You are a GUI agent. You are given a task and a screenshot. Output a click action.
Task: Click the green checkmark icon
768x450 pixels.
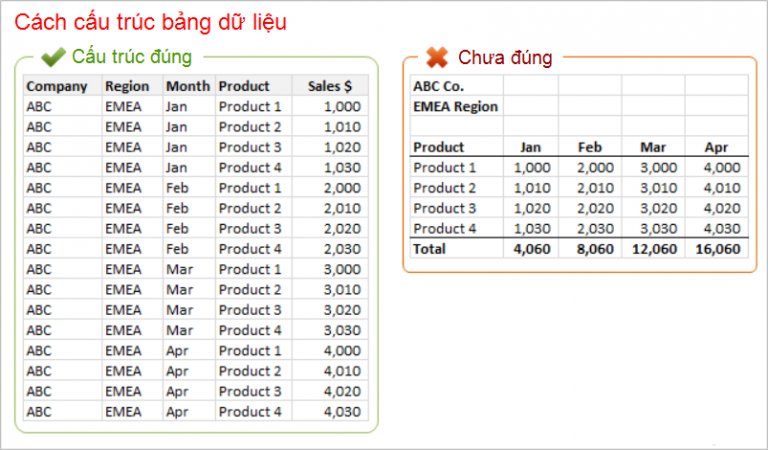pos(53,57)
